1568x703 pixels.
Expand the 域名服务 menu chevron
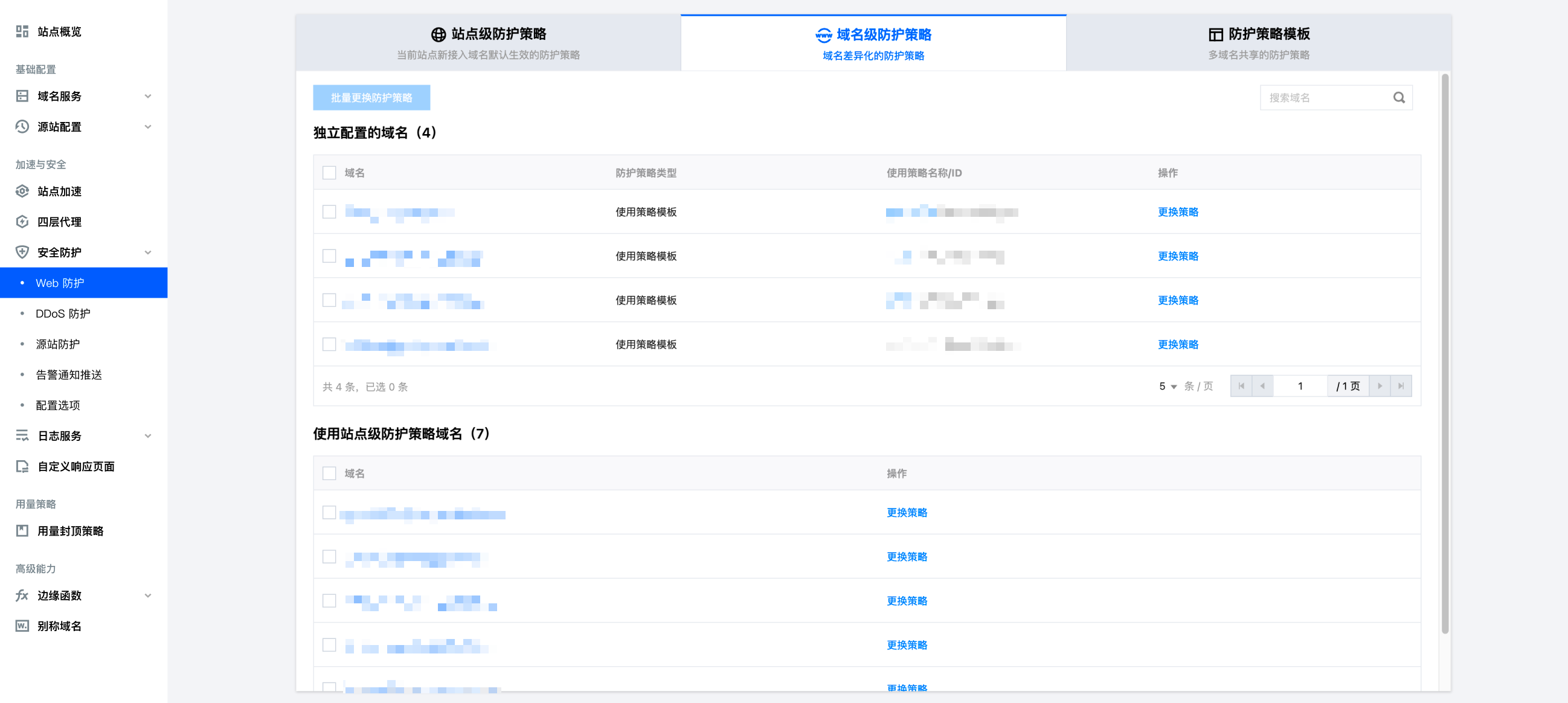coord(148,96)
